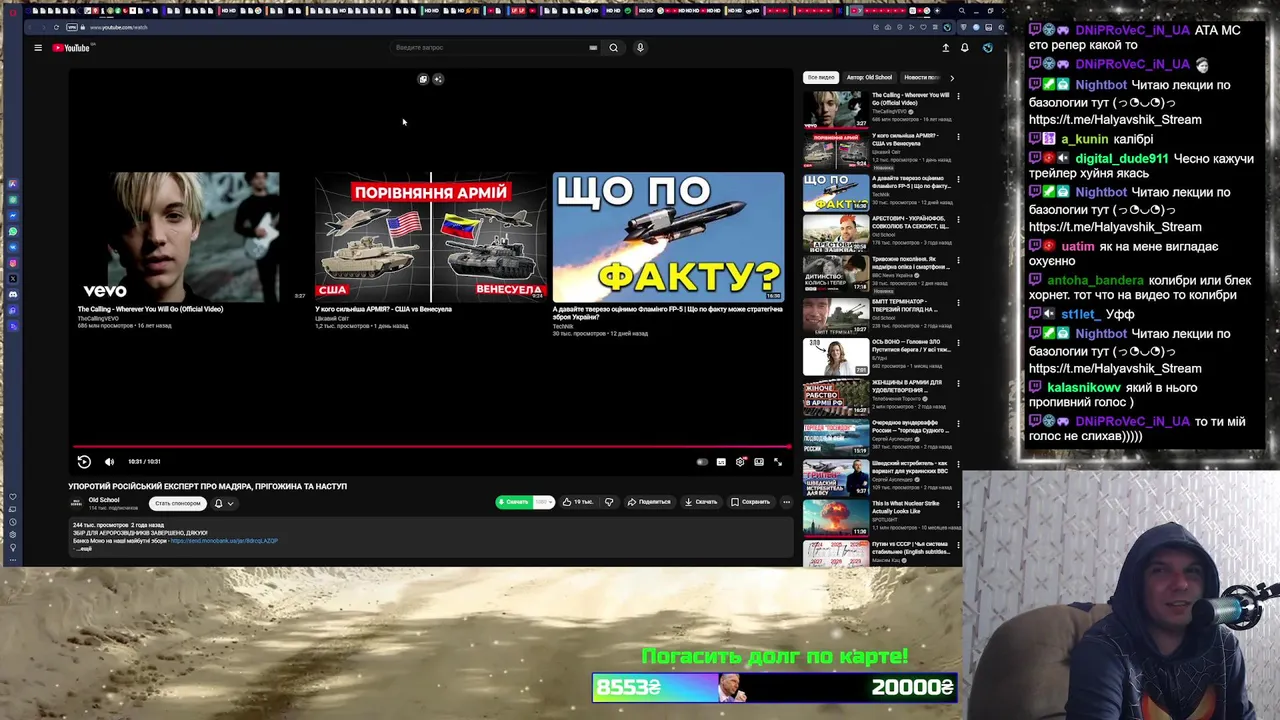Open sidebar 'АРЕСТОВИЧ - УКРАЇНОФОБ' video title
This screenshot has height=720, width=1280.
tap(911, 223)
